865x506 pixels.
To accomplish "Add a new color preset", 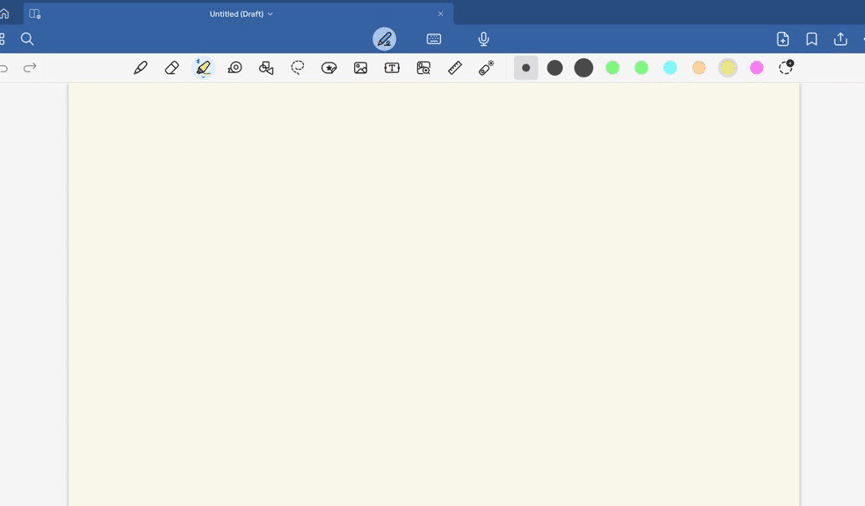I will click(786, 67).
